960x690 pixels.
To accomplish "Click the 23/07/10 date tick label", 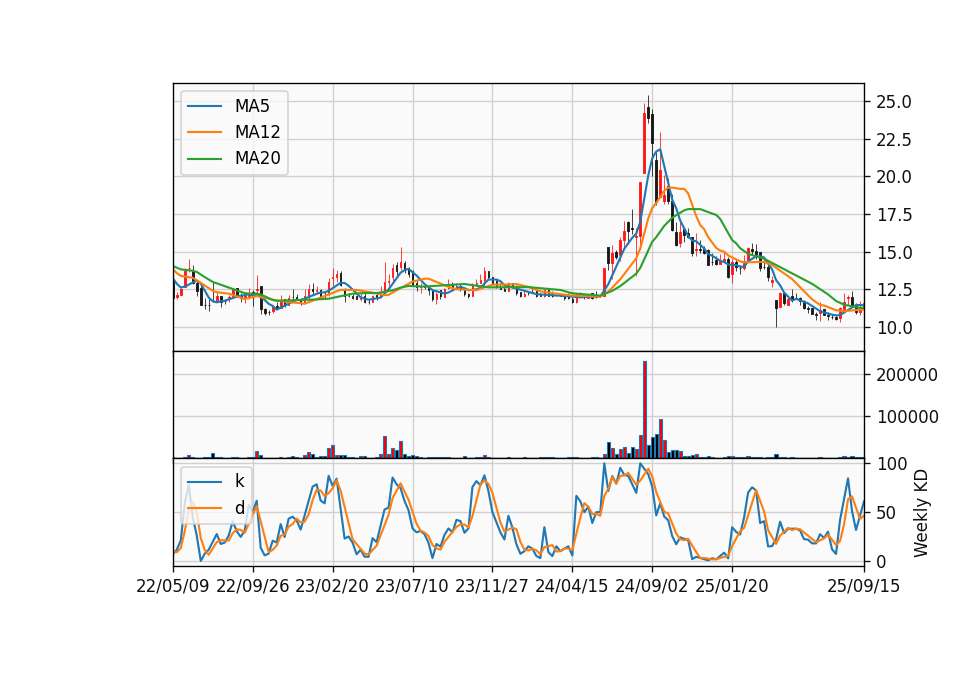I will pyautogui.click(x=412, y=586).
